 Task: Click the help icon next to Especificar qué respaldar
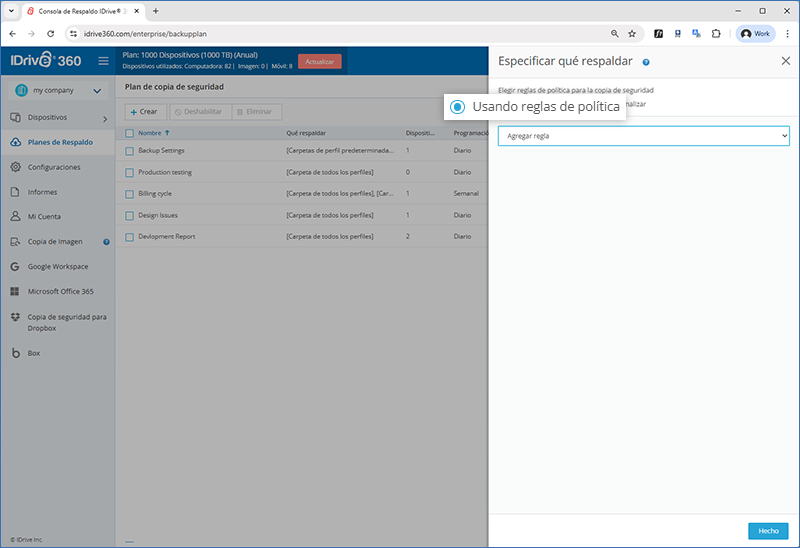646,62
